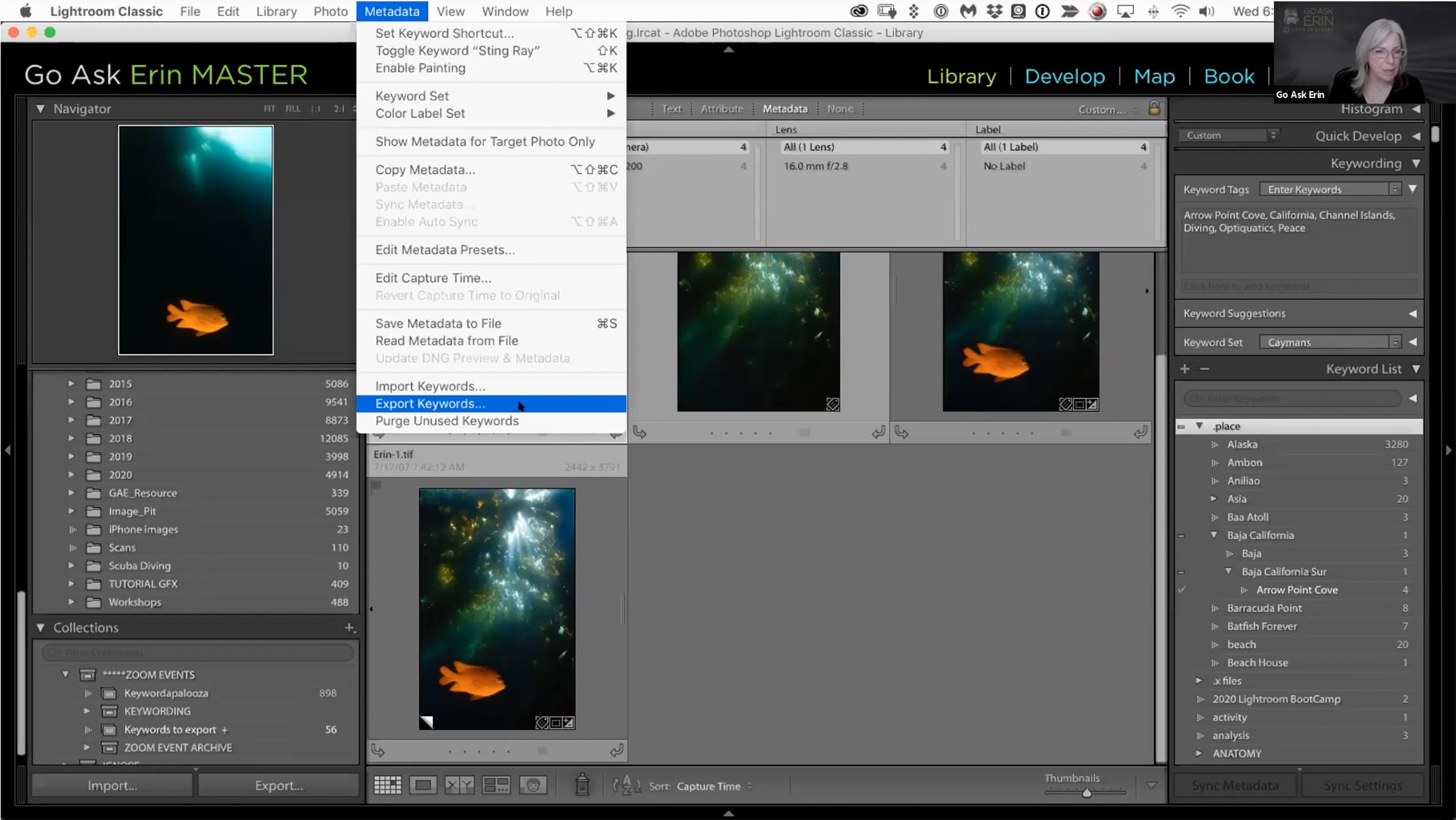Open AirPlay display menu bar icon
Viewport: 1456px width, 820px height.
click(x=1125, y=11)
